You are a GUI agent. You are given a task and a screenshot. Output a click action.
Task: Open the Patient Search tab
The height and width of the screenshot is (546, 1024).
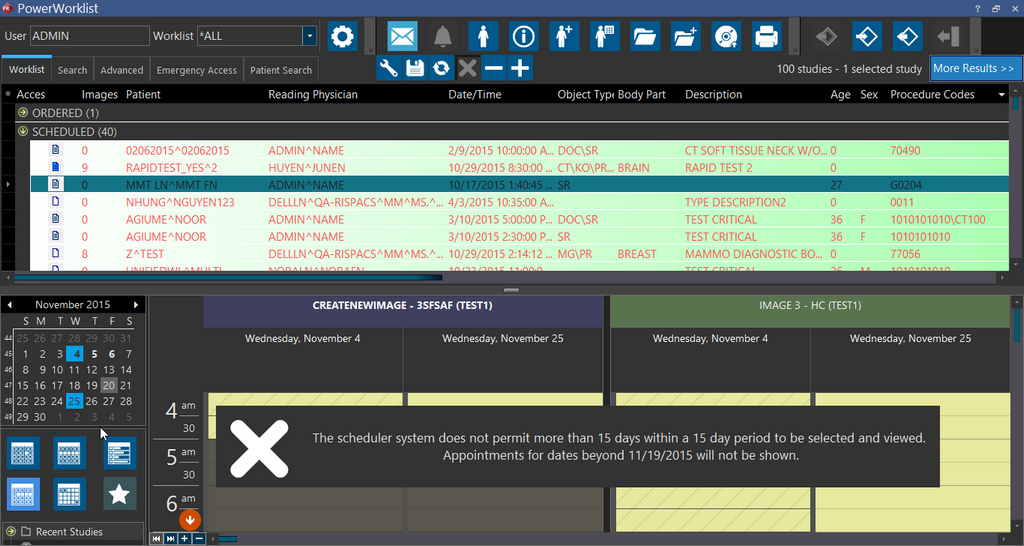pos(280,70)
